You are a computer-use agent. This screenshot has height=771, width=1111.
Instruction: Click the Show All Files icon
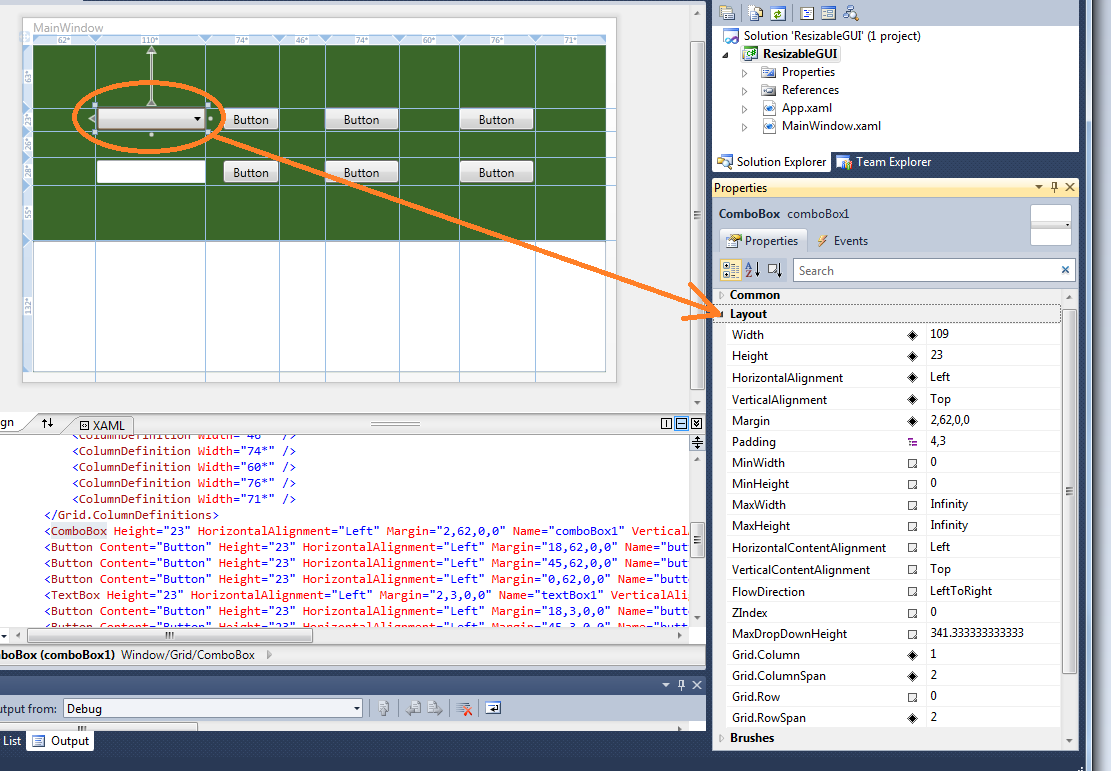755,13
